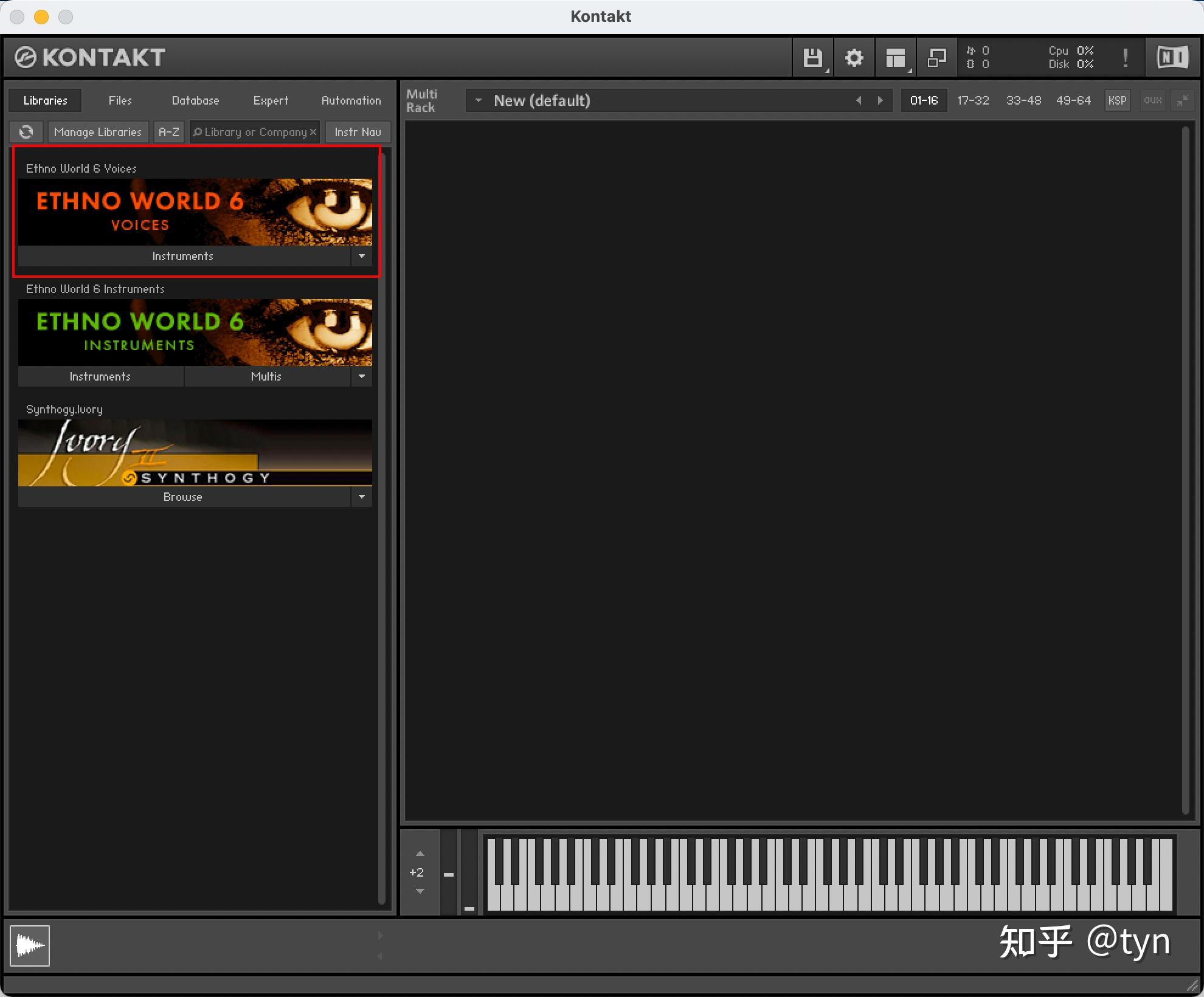The image size is (1204, 997).
Task: Open the save/load files menu icon
Action: coord(813,58)
